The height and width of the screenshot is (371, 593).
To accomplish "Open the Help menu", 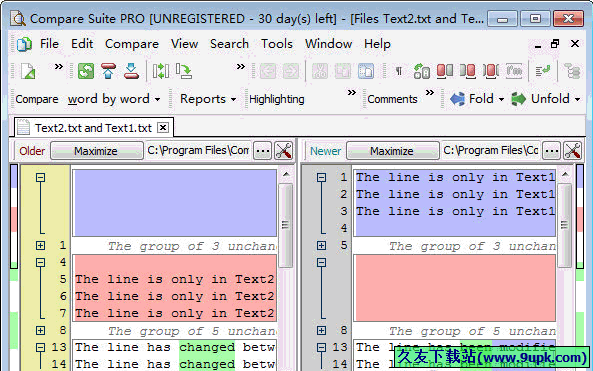I will pos(377,44).
